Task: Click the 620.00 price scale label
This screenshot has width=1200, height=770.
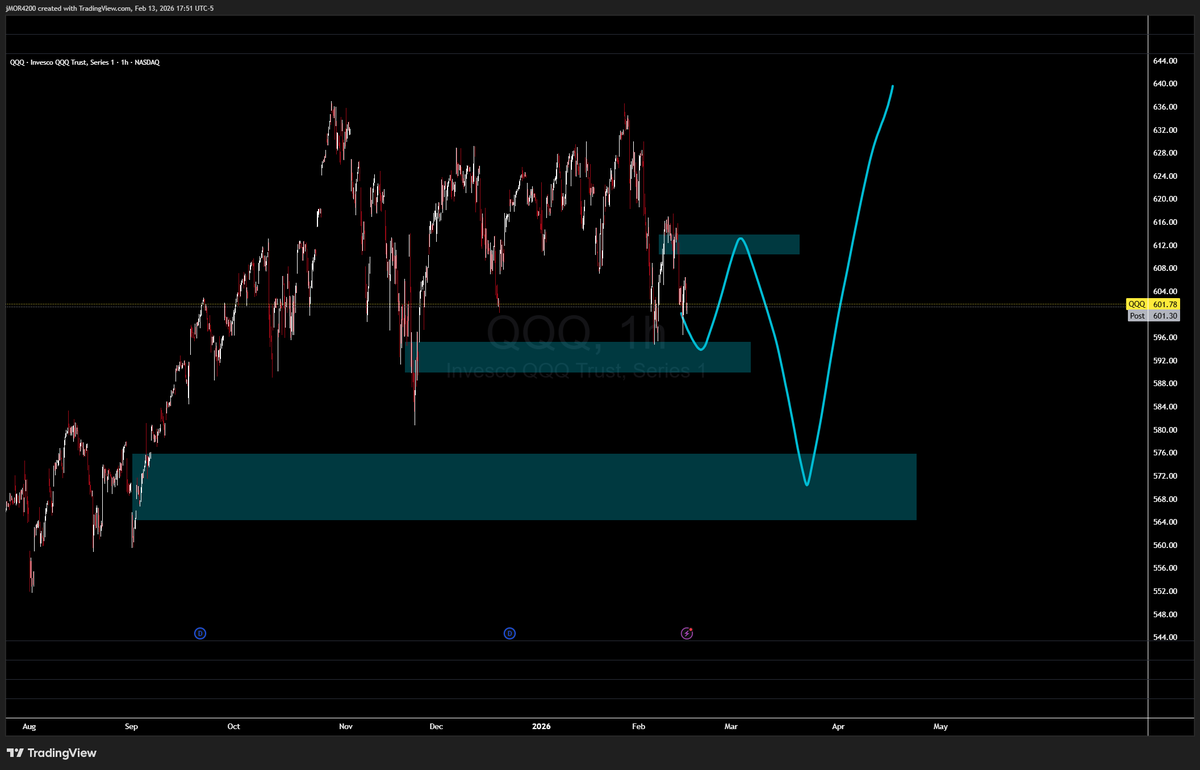Action: pos(1166,199)
